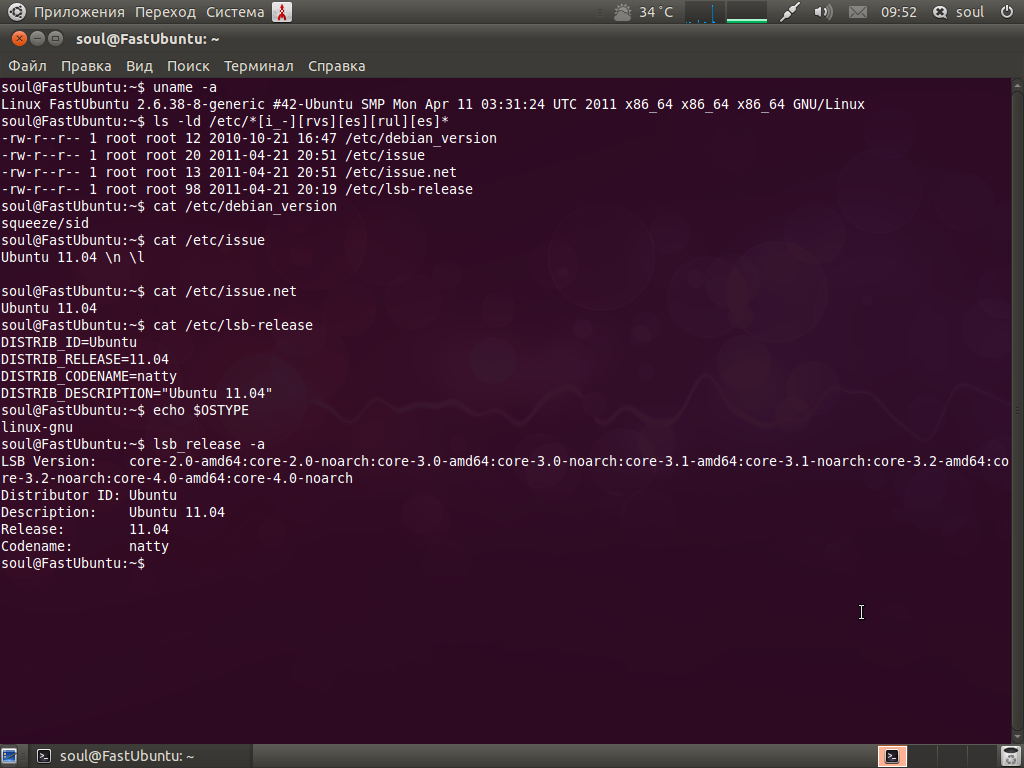Image resolution: width=1024 pixels, height=768 pixels.
Task: Click the 'uname -a' command text
Action: coord(185,88)
